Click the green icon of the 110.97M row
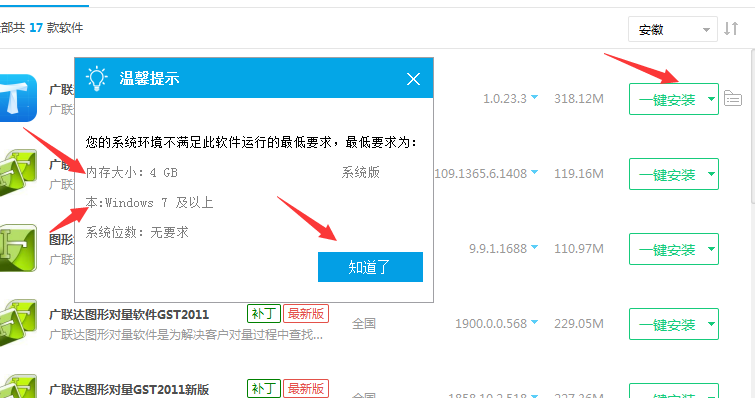Screen dimensions: 755x398 pos(18,247)
